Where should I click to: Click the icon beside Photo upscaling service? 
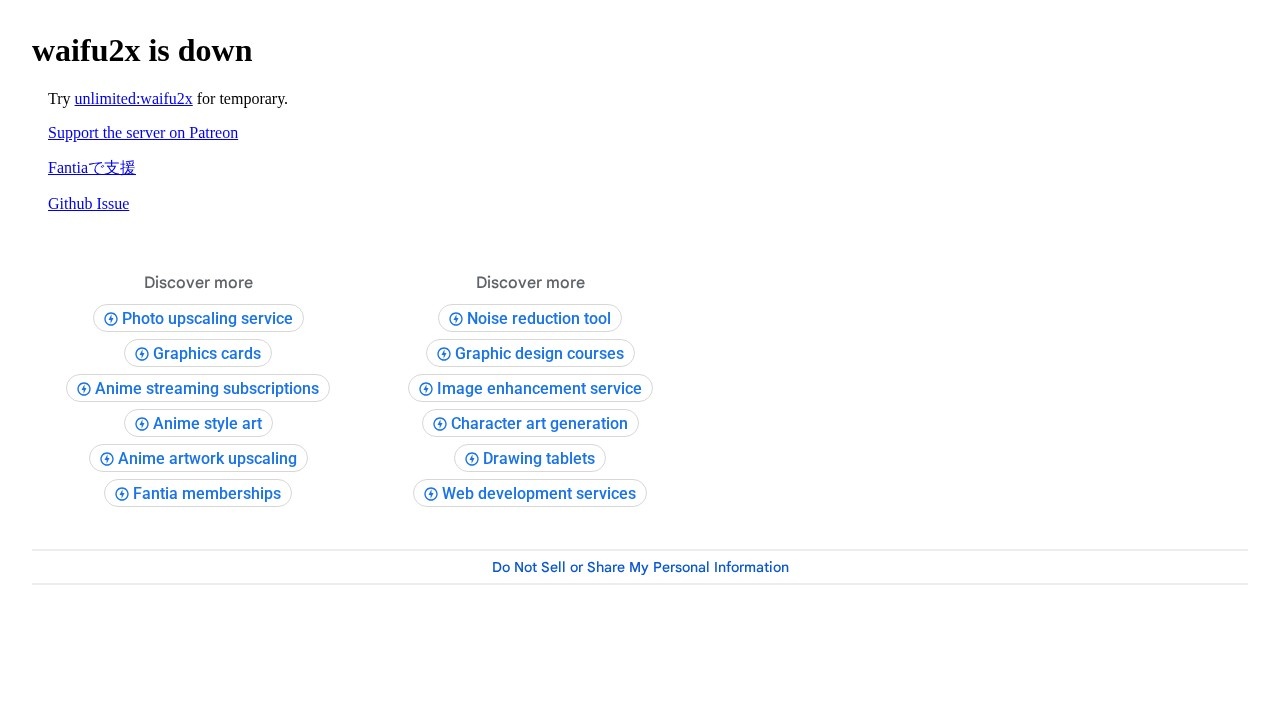tap(111, 319)
